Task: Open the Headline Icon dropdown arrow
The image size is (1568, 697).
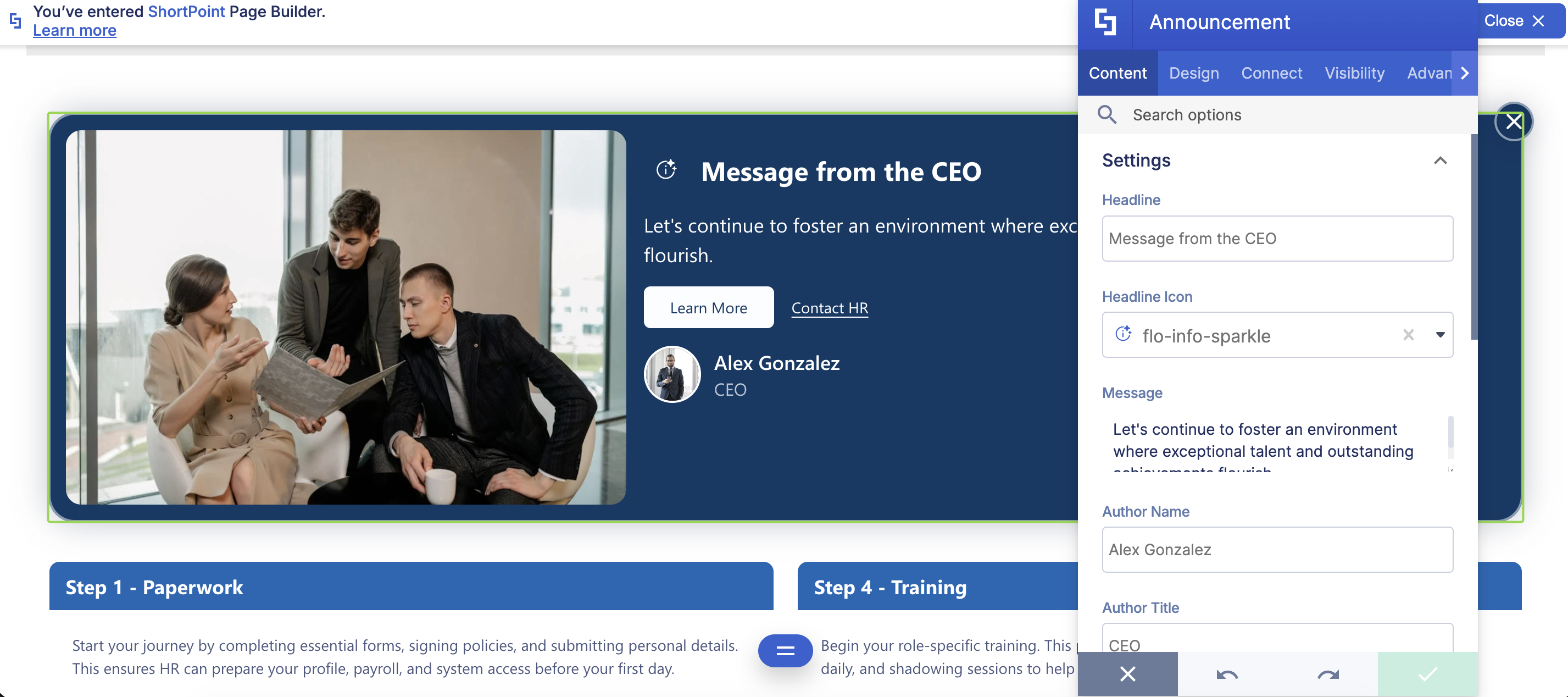Action: click(1439, 335)
